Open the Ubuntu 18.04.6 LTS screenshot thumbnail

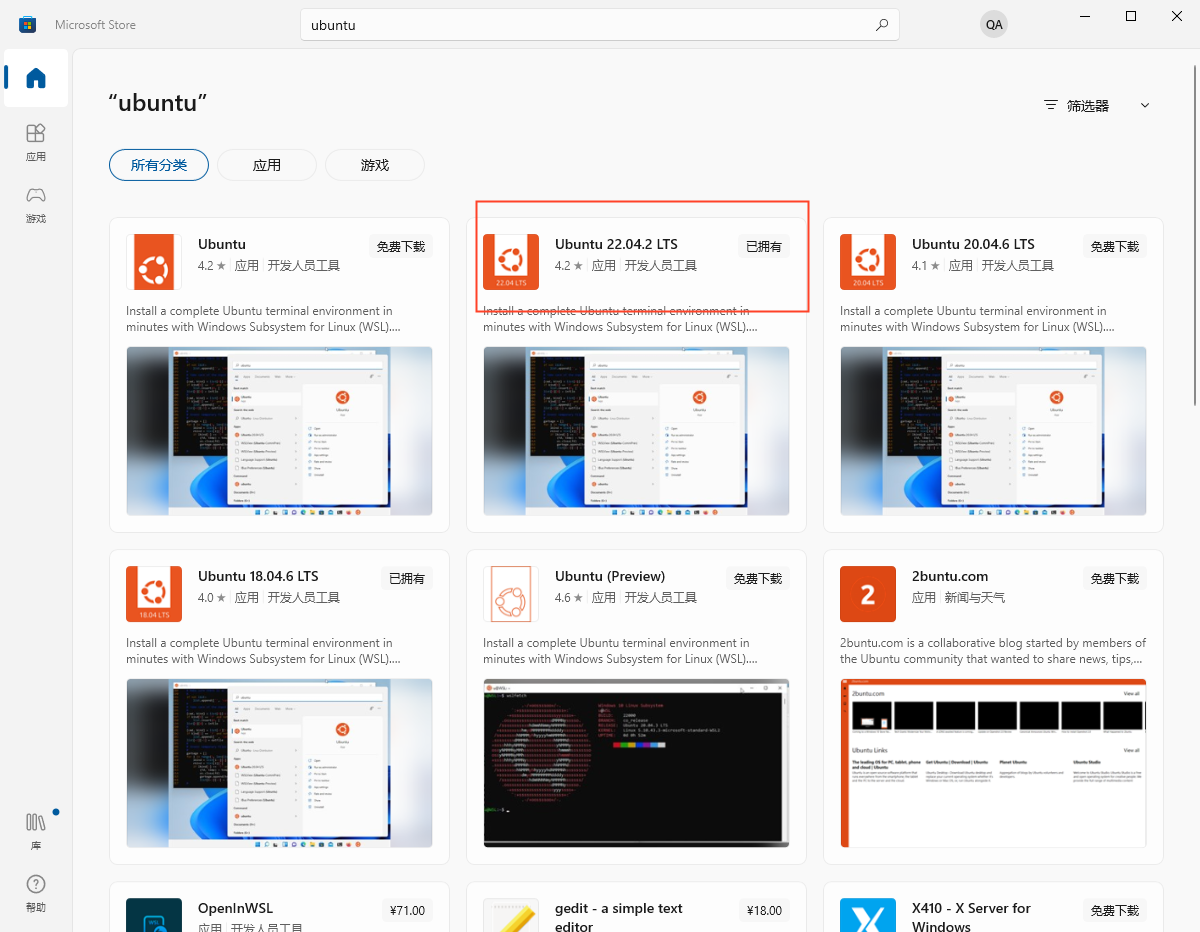[279, 763]
